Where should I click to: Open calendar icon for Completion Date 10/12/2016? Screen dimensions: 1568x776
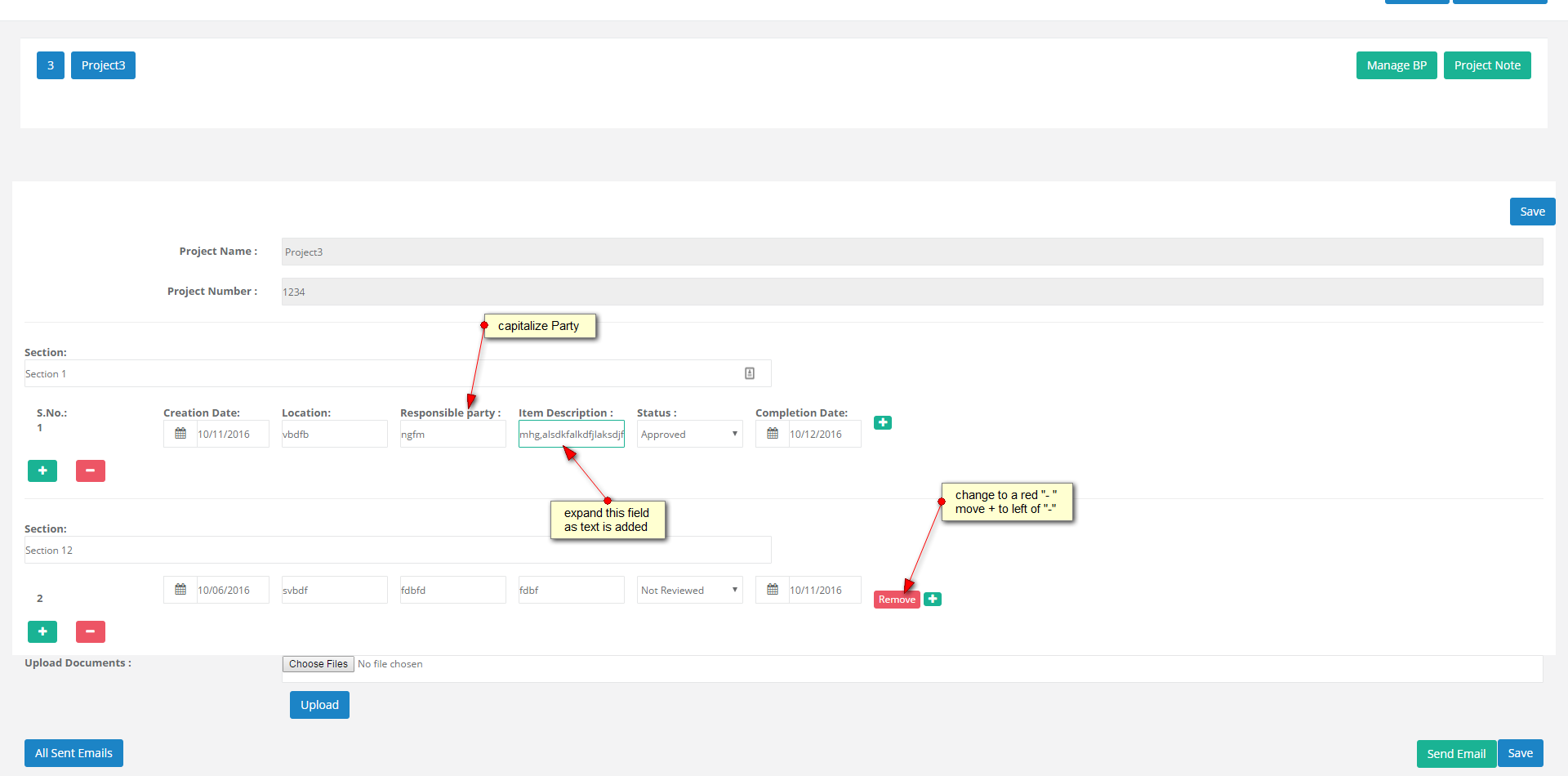[x=773, y=434]
